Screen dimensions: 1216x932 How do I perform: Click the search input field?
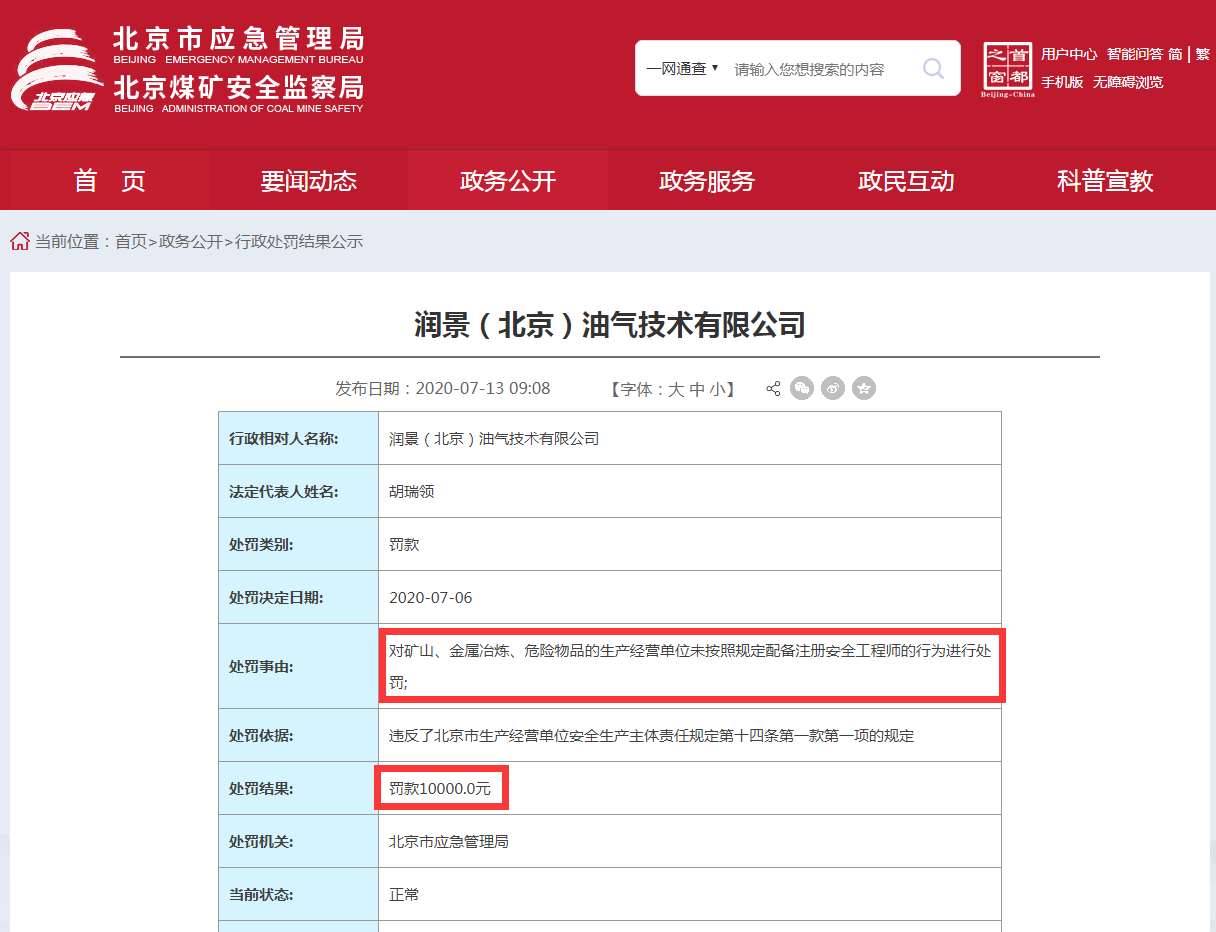tap(815, 69)
